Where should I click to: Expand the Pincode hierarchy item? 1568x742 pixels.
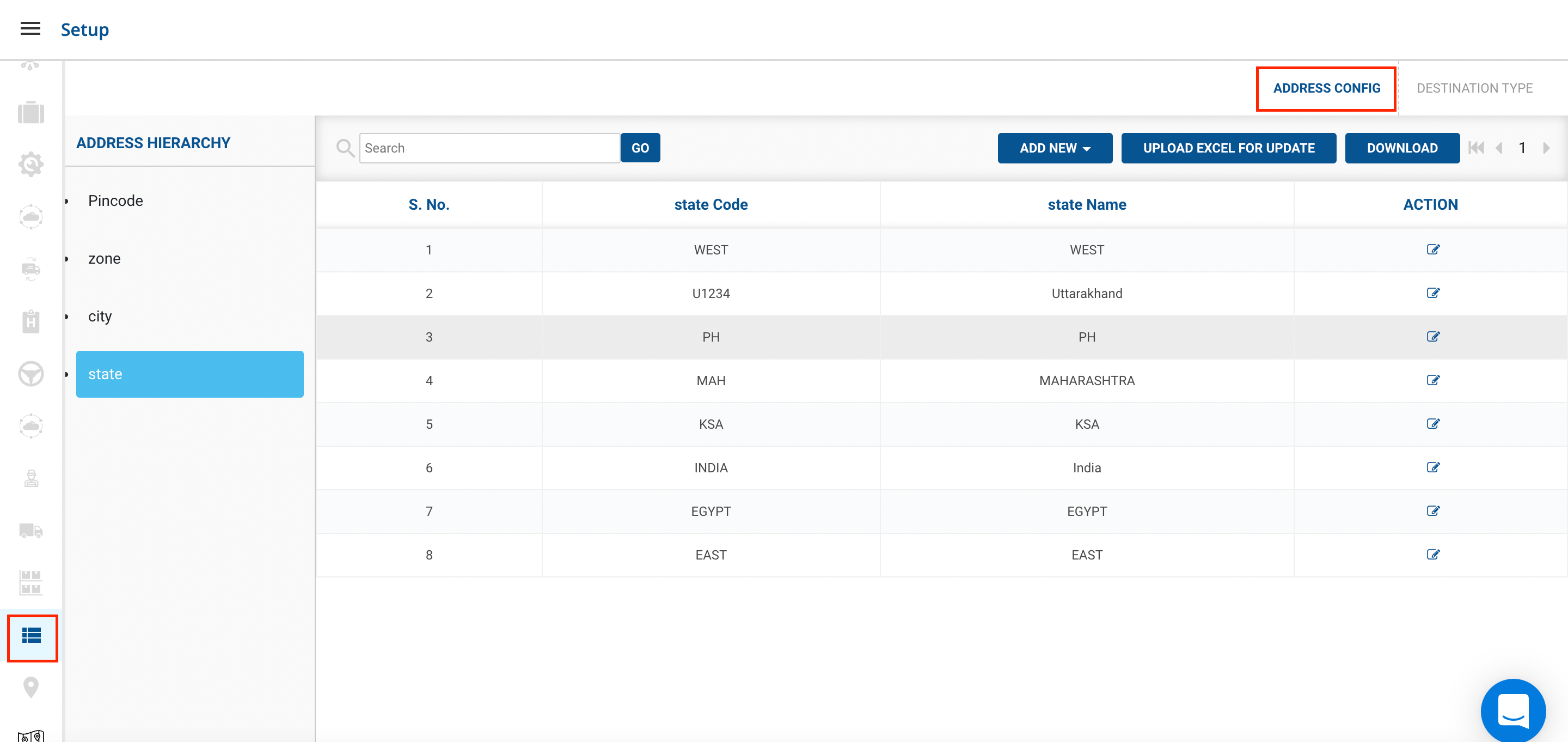tap(115, 200)
